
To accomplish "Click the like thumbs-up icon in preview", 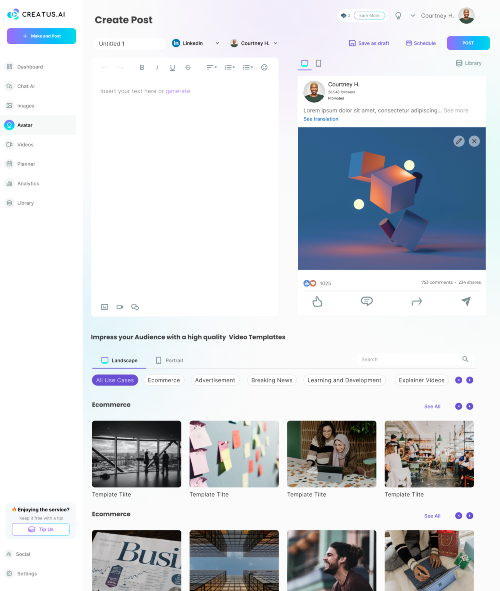I will [x=317, y=302].
